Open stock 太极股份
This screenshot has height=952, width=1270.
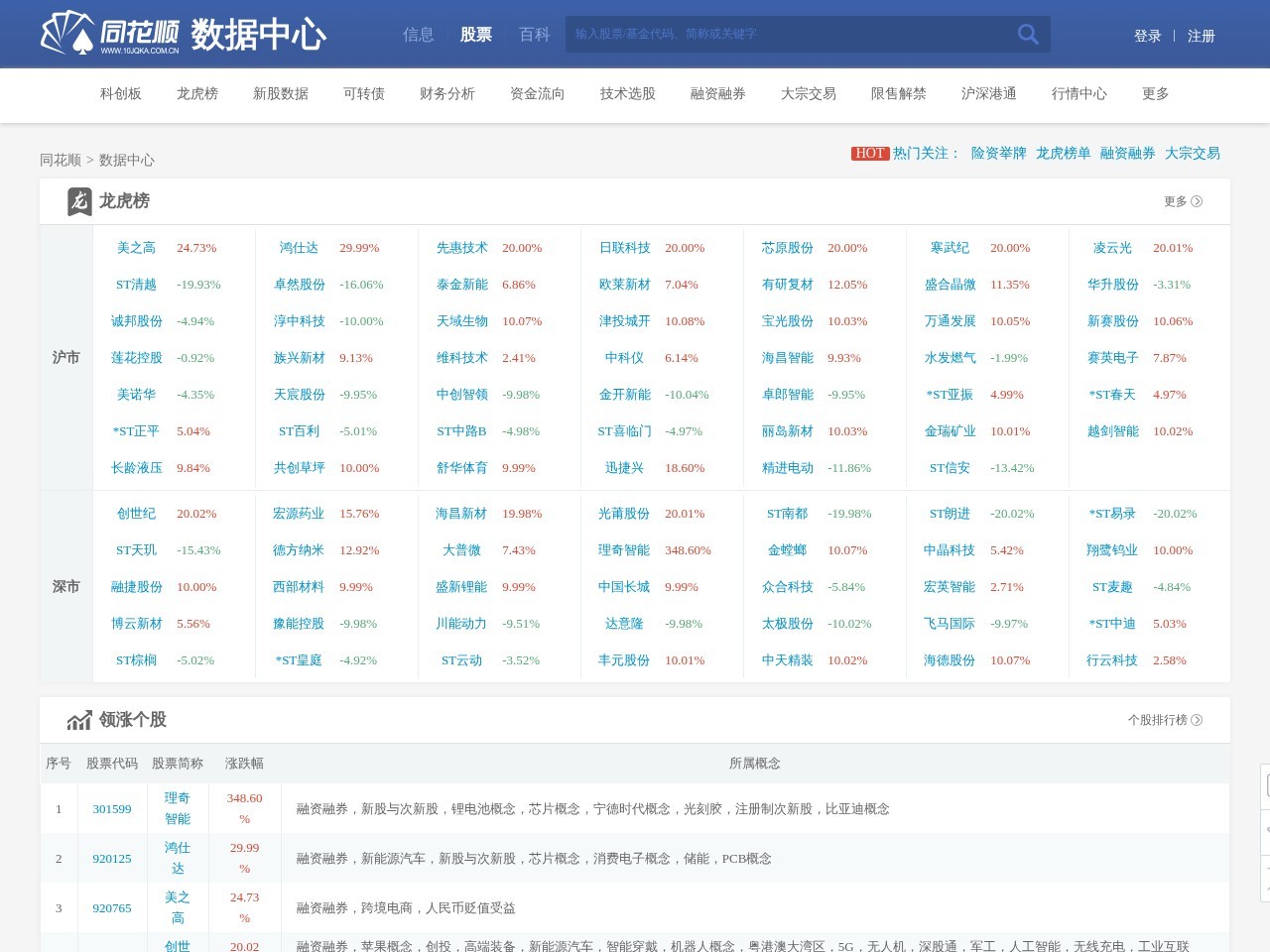point(788,624)
